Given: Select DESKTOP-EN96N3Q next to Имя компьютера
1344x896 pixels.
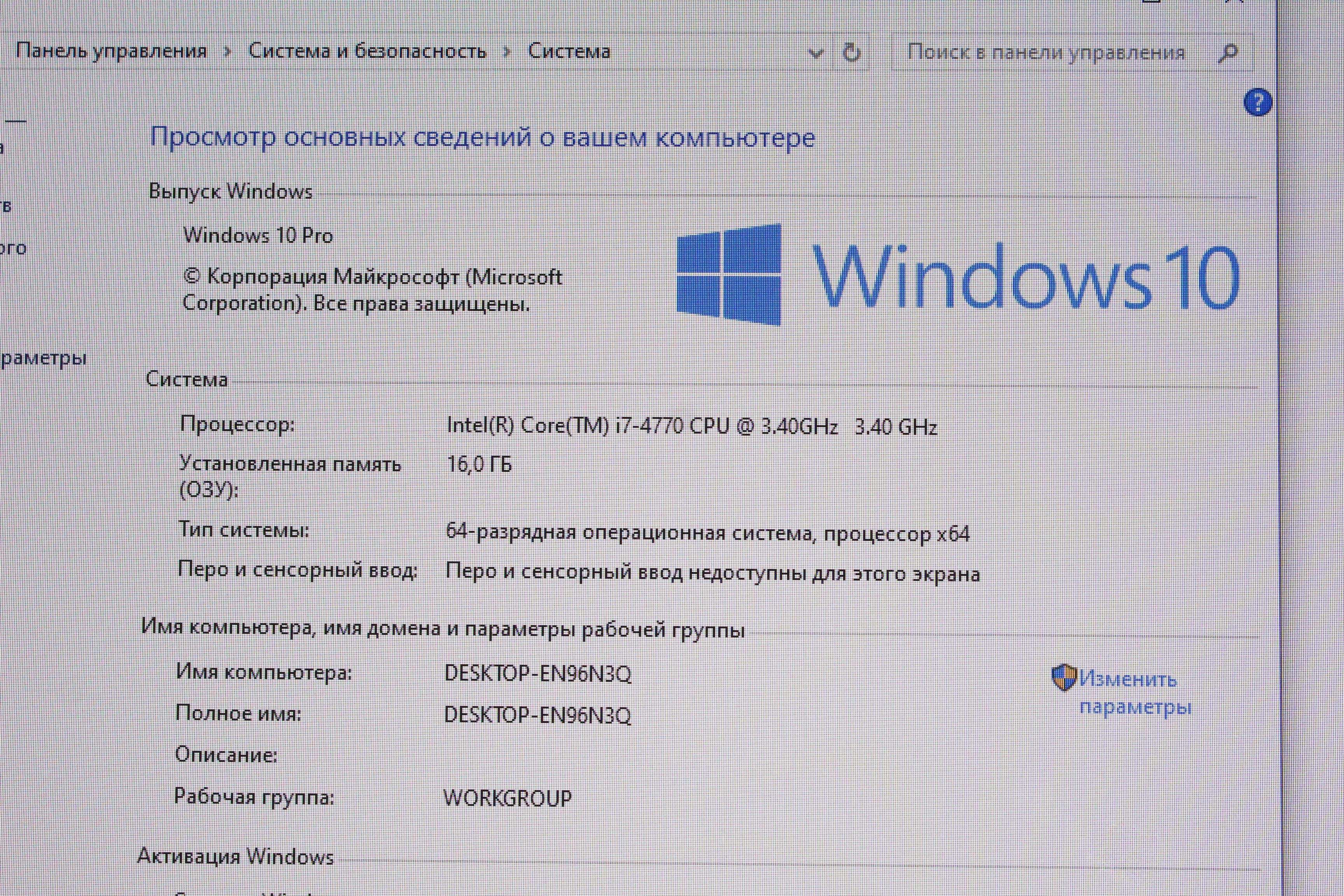Looking at the screenshot, I should tap(538, 674).
